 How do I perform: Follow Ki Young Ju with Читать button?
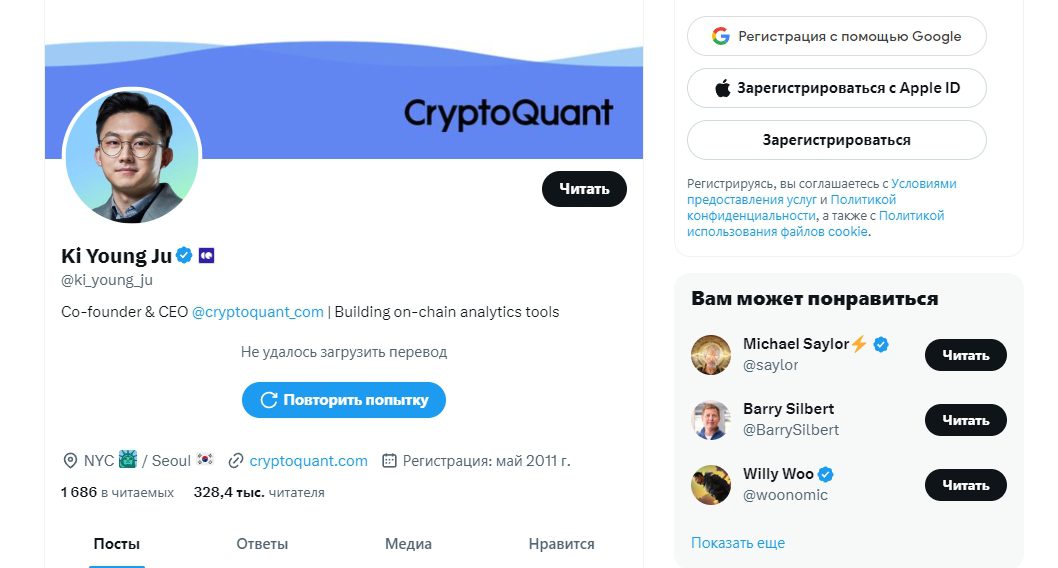(584, 189)
